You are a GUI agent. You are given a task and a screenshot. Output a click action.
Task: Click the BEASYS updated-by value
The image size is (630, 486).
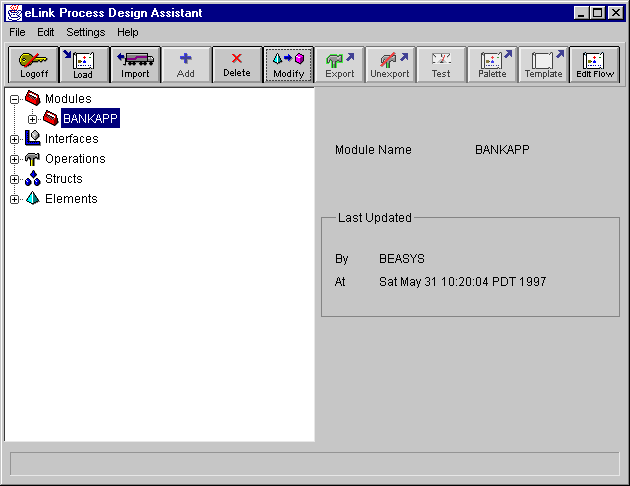pyautogui.click(x=402, y=259)
